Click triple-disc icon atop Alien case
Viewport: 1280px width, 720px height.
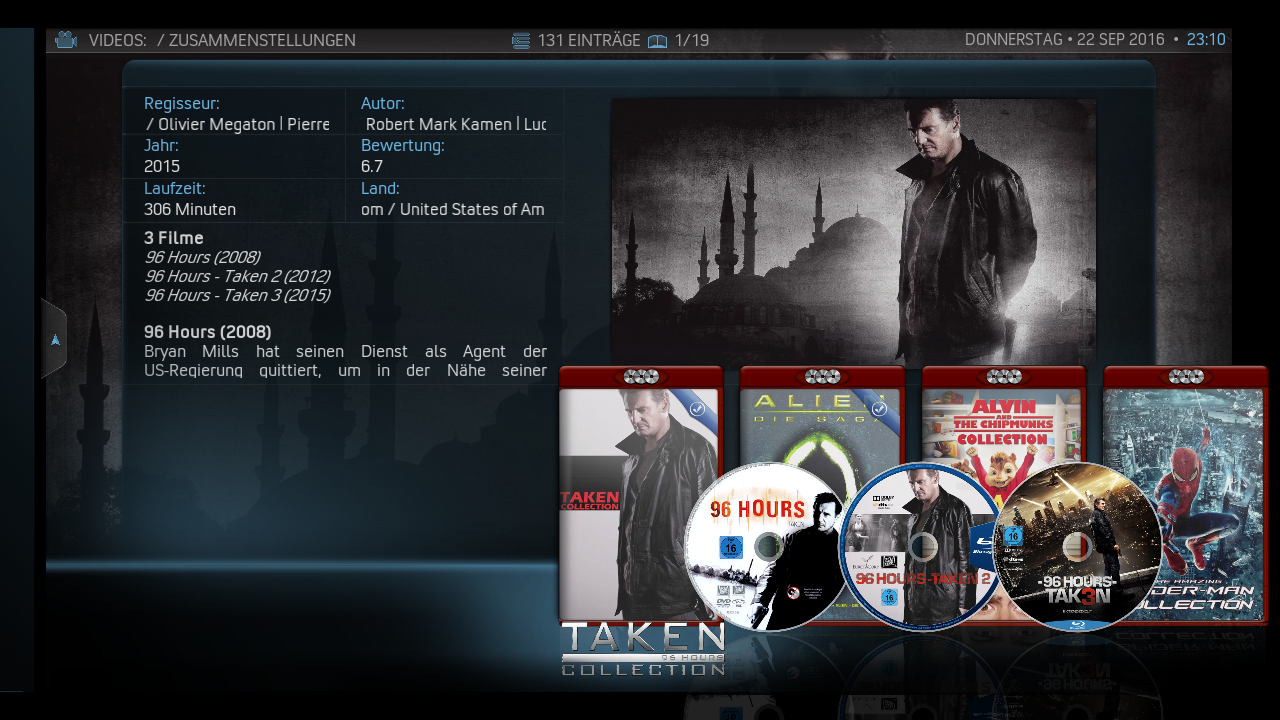tap(822, 377)
